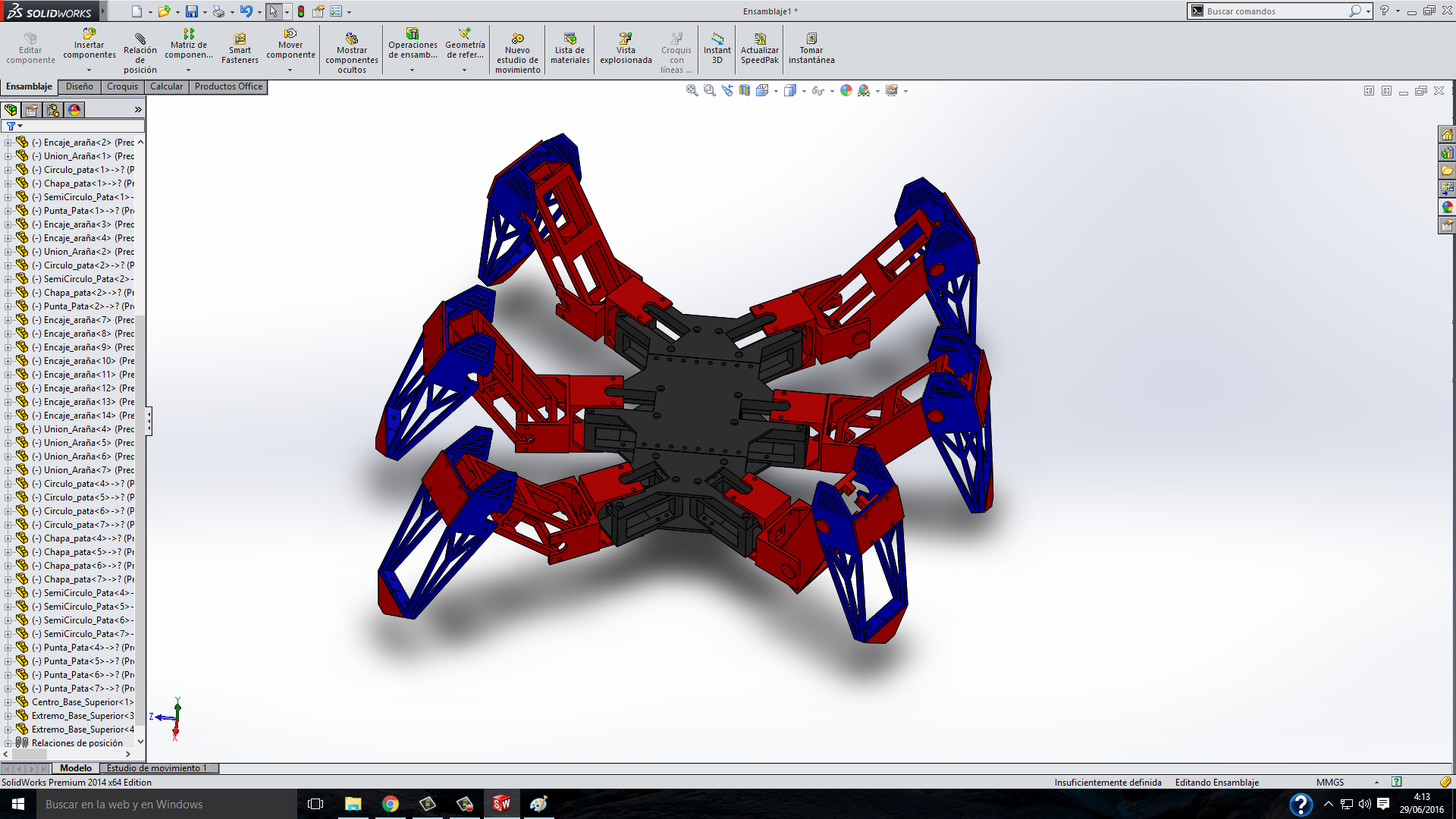The height and width of the screenshot is (819, 1456).
Task: Click the Buscar comandos search field
Action: click(x=1274, y=11)
